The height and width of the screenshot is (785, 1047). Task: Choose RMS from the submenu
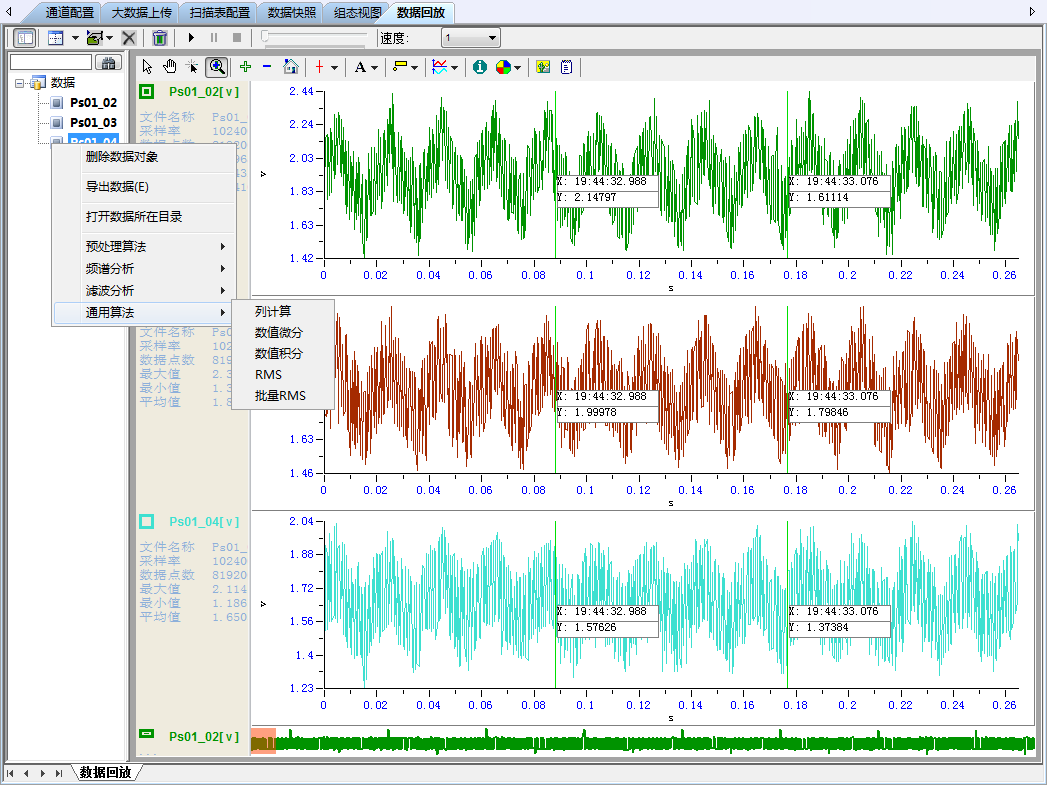pyautogui.click(x=268, y=375)
